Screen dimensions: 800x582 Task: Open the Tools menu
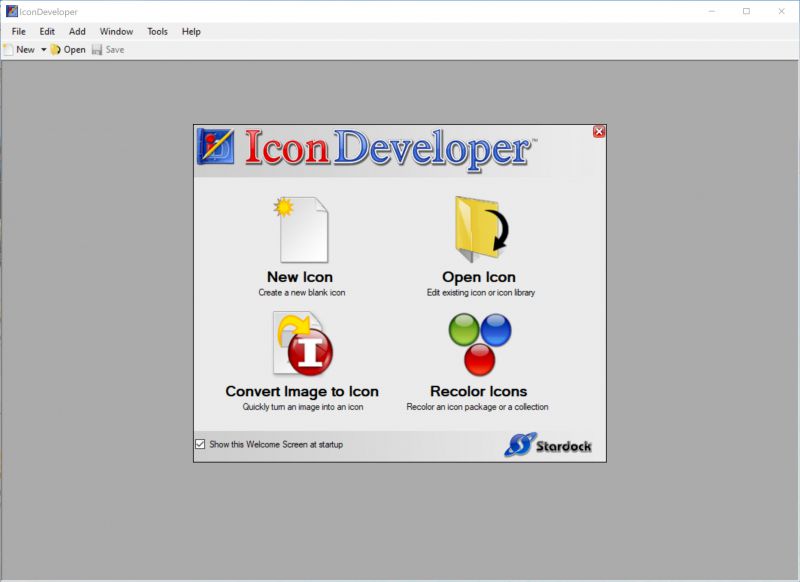pos(156,31)
